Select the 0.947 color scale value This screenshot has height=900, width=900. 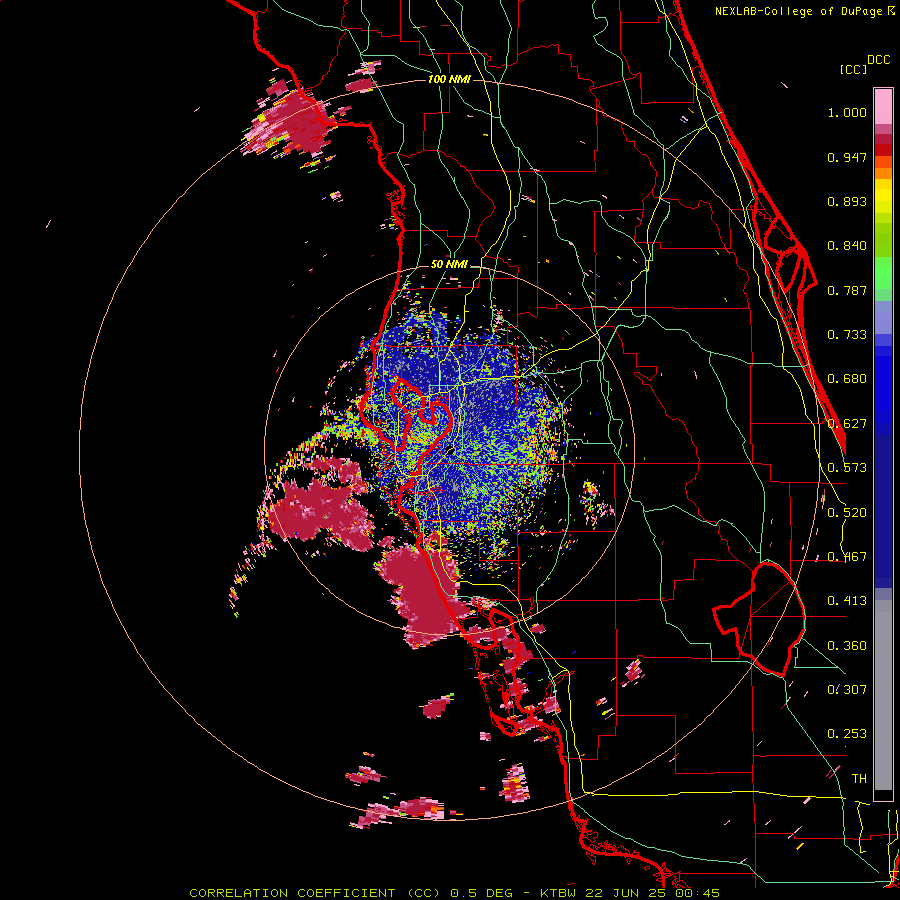click(x=847, y=157)
